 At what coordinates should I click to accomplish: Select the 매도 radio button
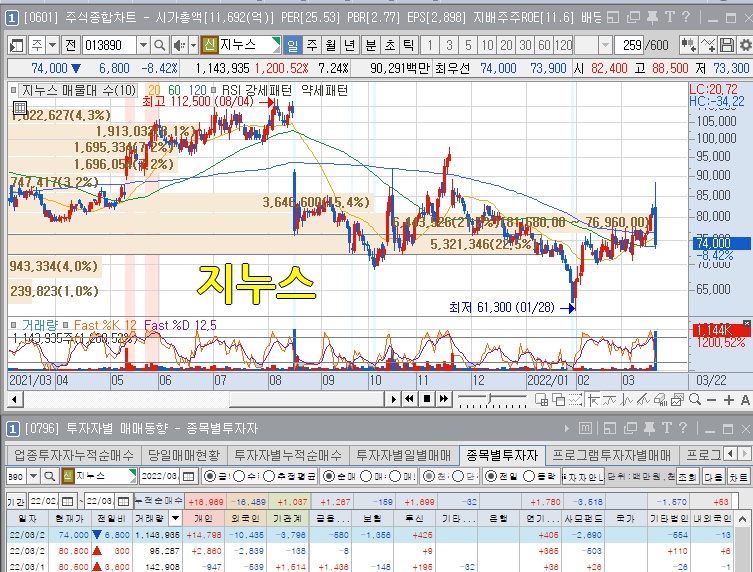395,476
